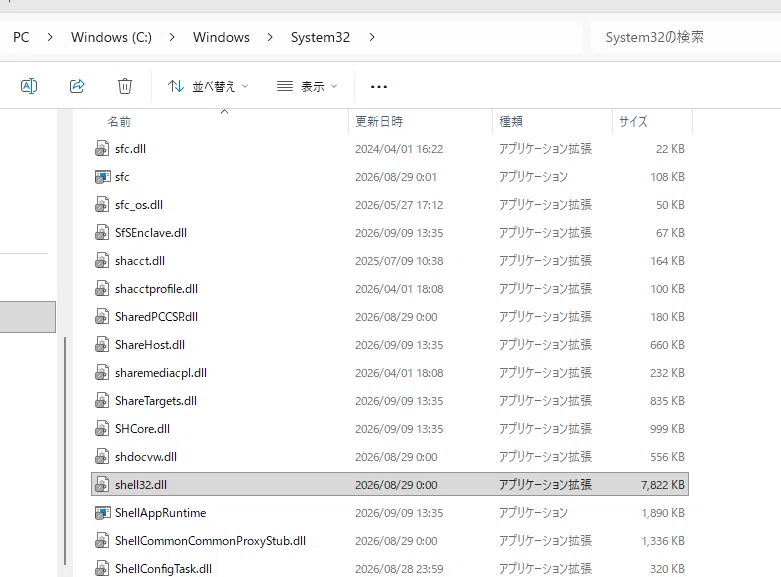Click the 2026/05/27 17:12 date cell
This screenshot has width=781, height=577.
[399, 205]
